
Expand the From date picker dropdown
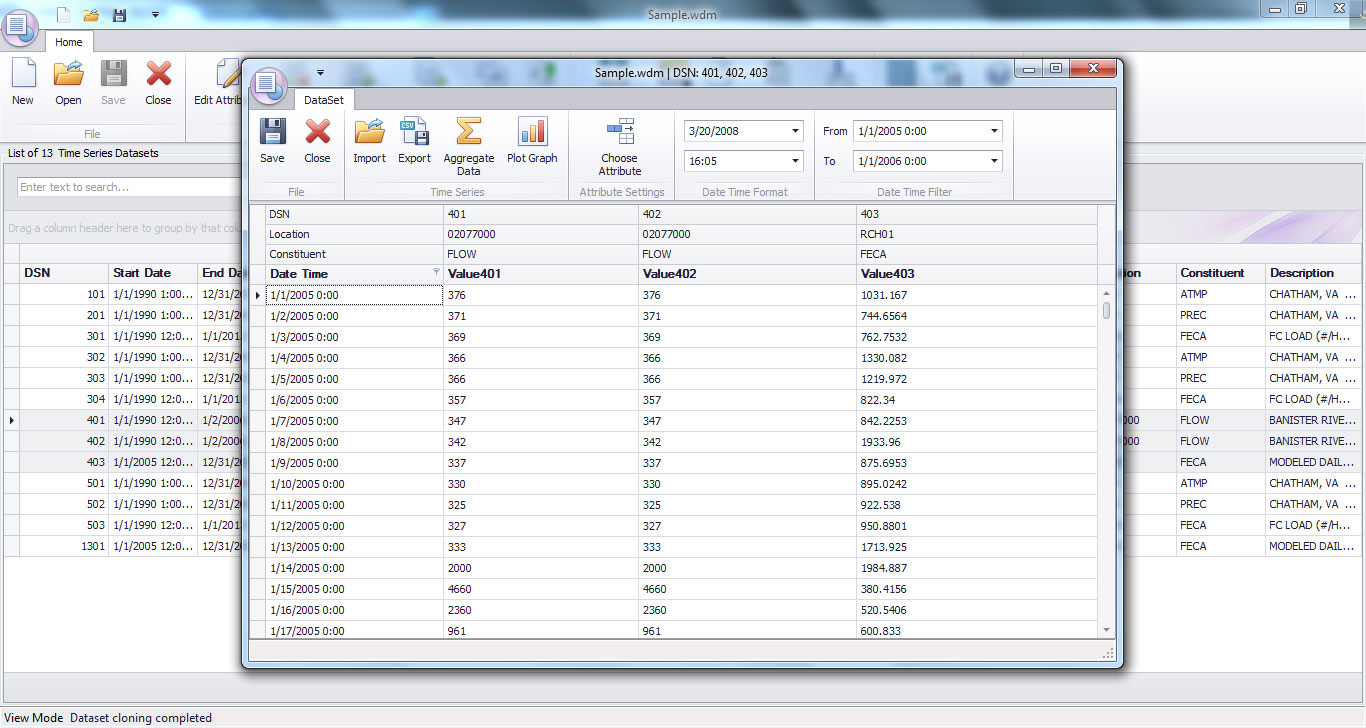pyautogui.click(x=992, y=131)
